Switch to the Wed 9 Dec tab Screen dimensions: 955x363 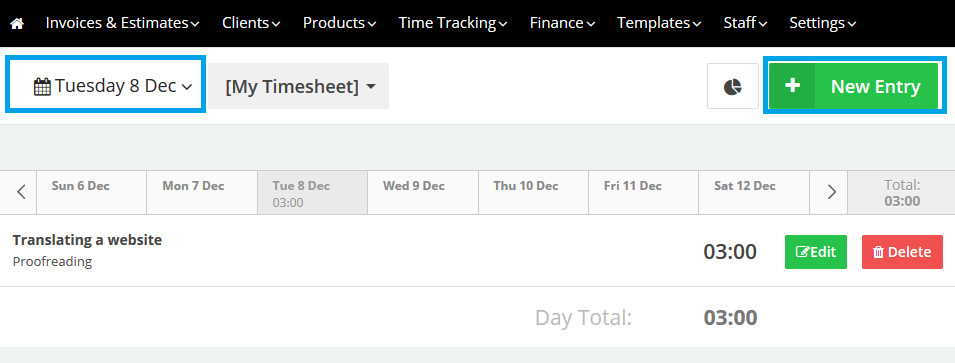coord(423,192)
